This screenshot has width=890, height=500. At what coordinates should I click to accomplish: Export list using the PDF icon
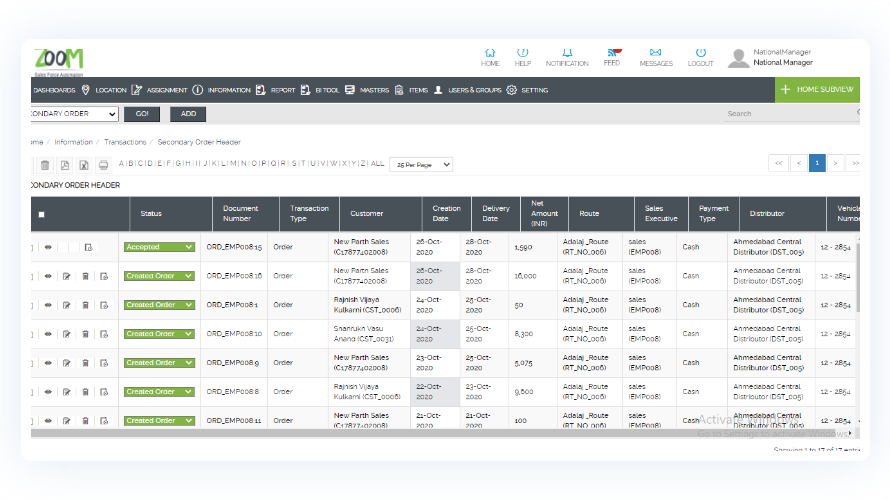[x=64, y=165]
